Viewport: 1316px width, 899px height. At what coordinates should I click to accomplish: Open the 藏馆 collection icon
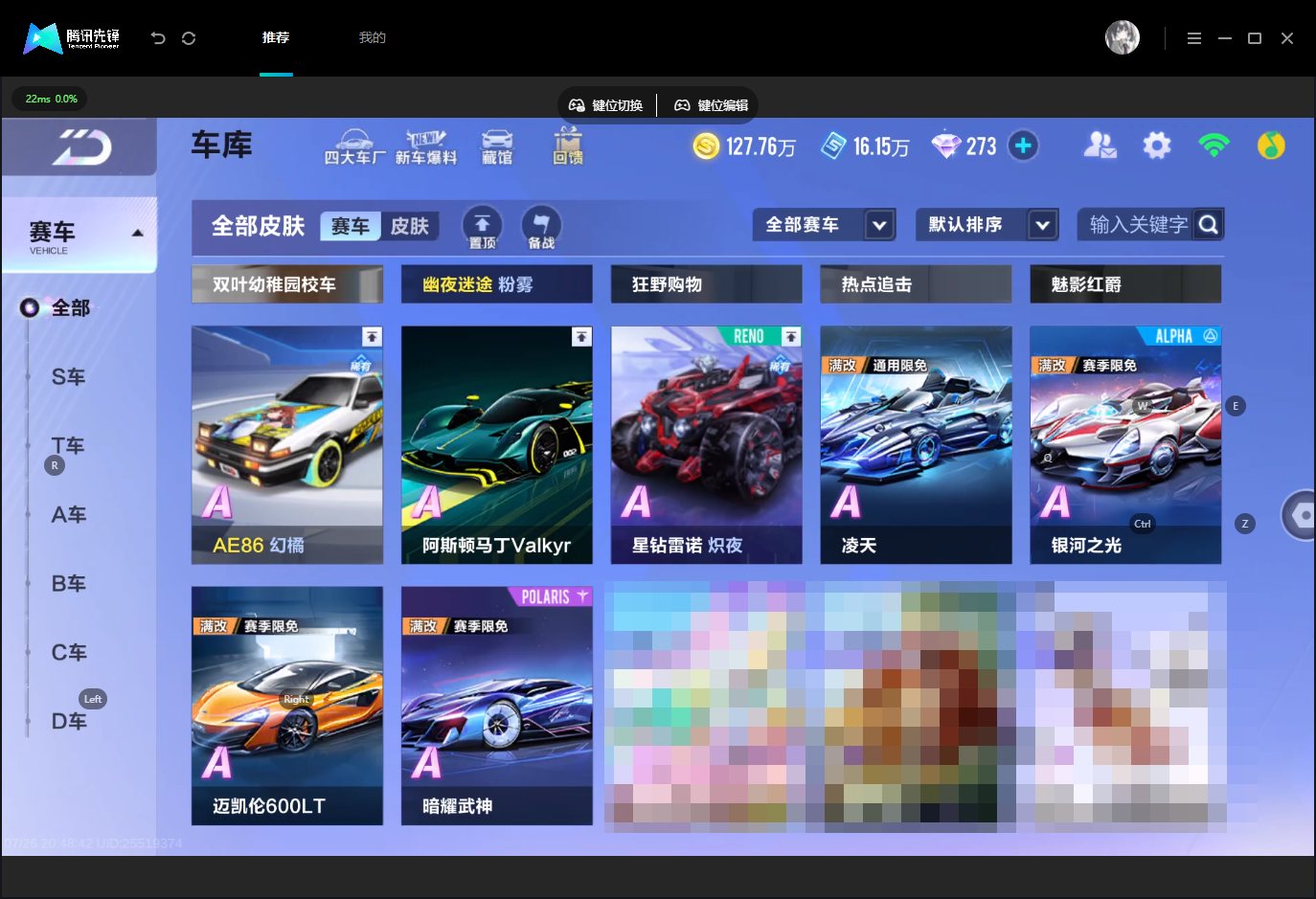click(x=496, y=146)
